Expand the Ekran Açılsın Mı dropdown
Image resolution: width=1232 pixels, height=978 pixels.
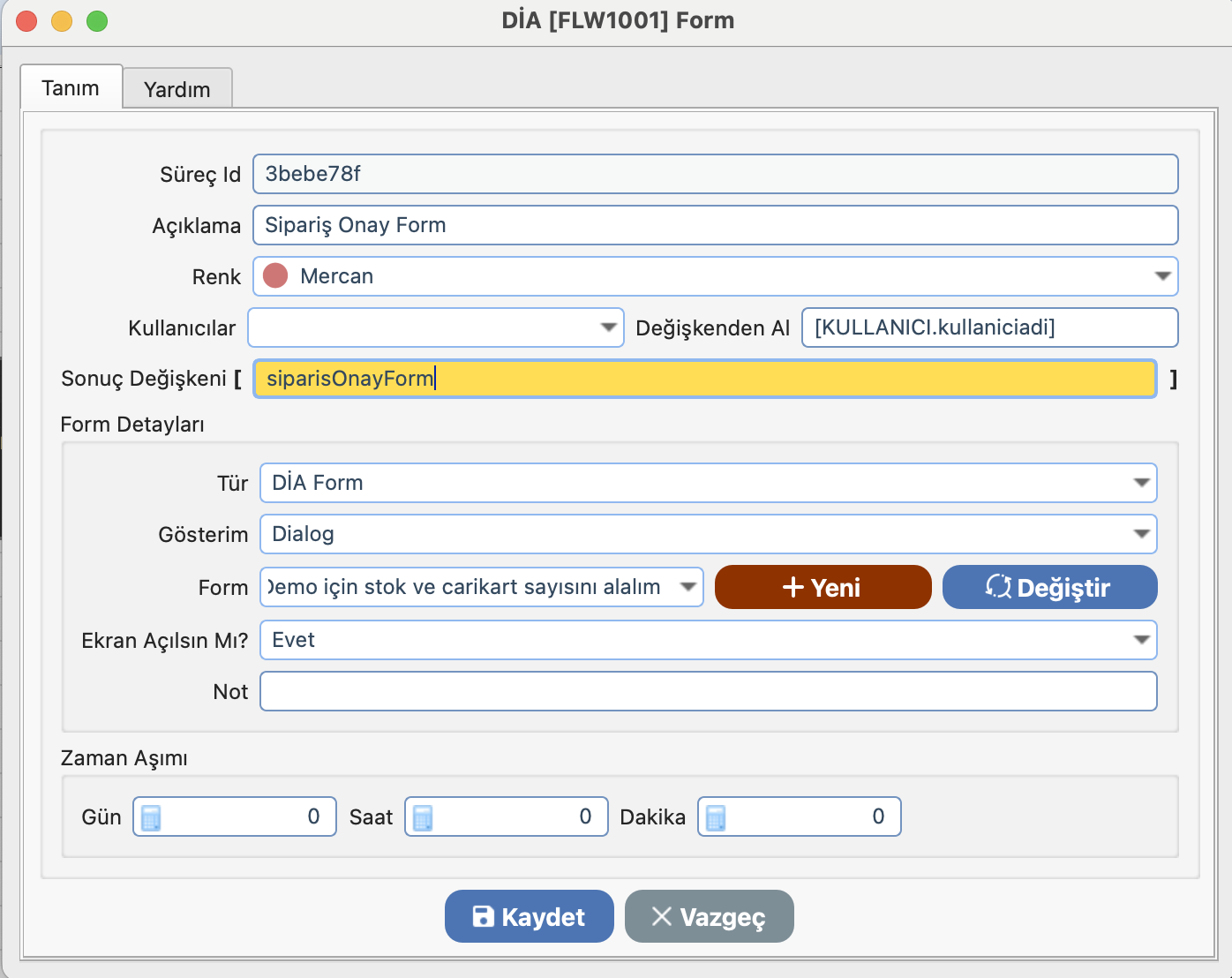click(x=1141, y=640)
